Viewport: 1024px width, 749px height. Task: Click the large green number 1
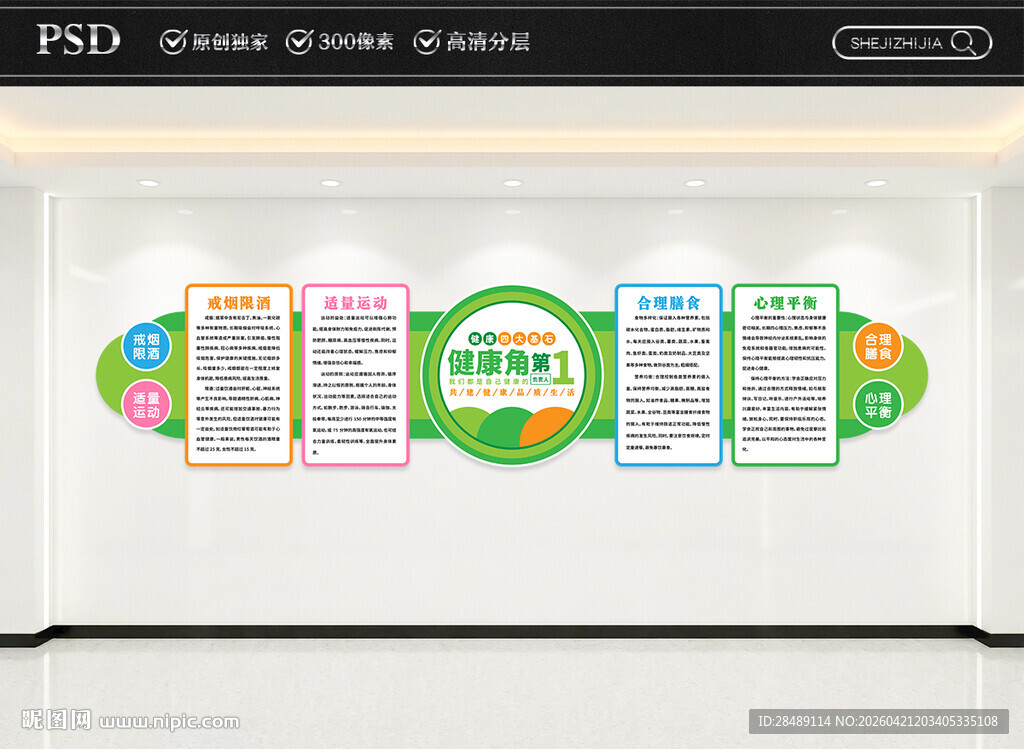click(x=563, y=367)
